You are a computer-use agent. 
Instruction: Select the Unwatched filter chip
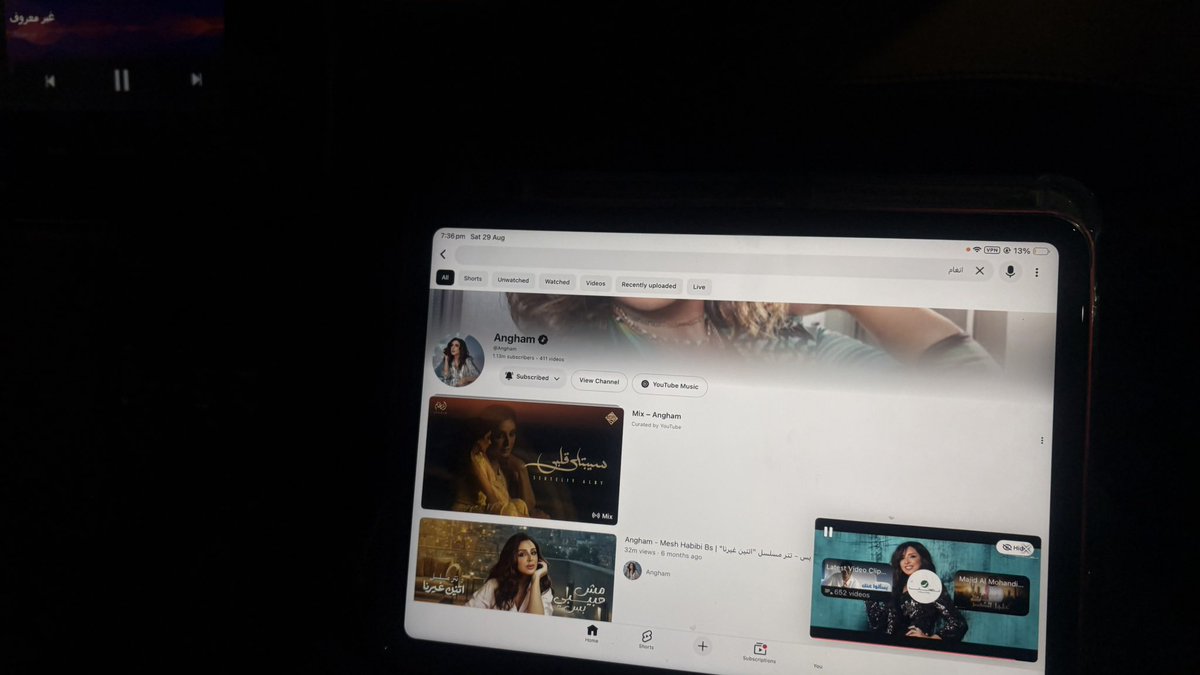pyautogui.click(x=513, y=280)
